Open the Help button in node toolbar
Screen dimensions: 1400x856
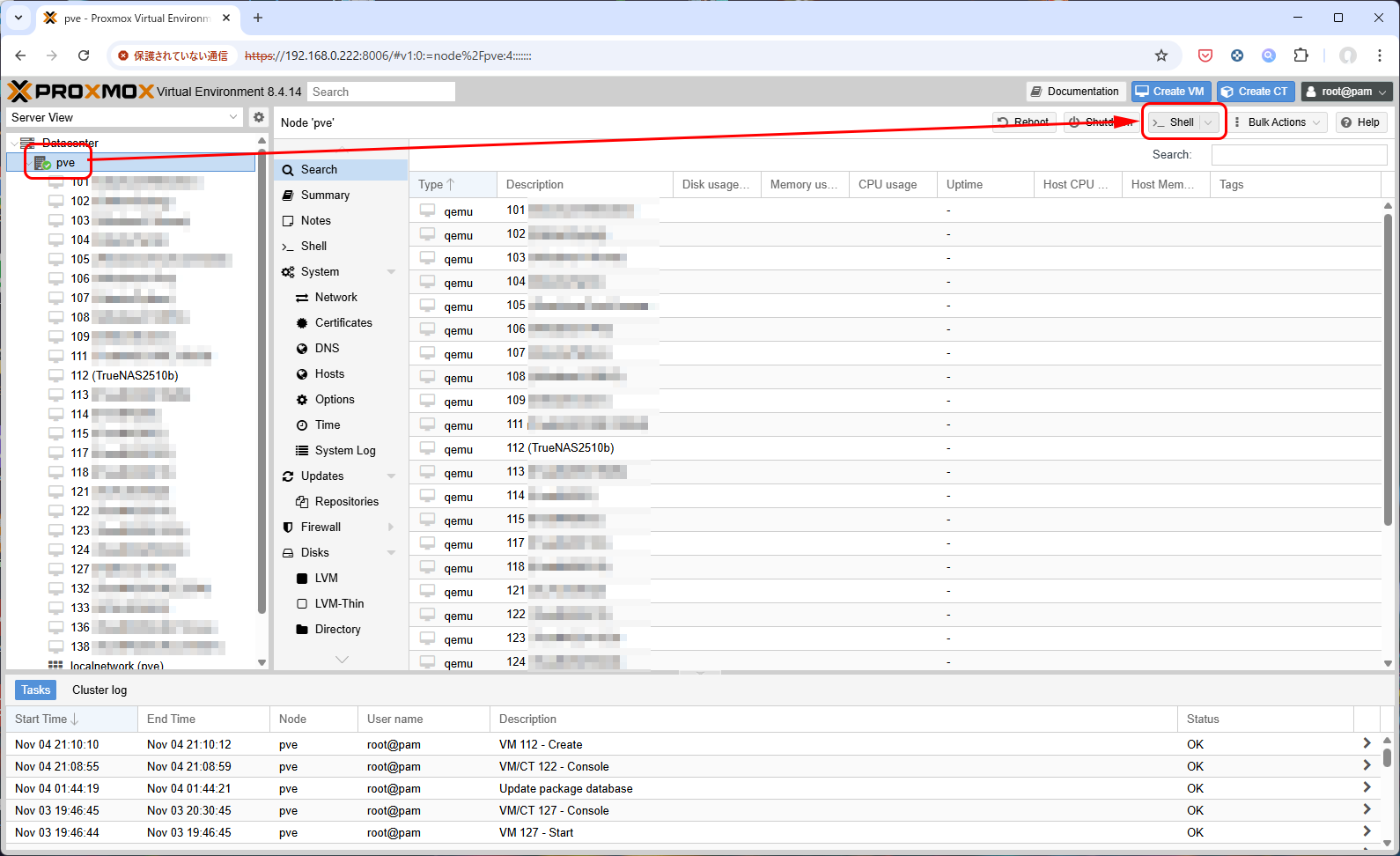(x=1360, y=122)
